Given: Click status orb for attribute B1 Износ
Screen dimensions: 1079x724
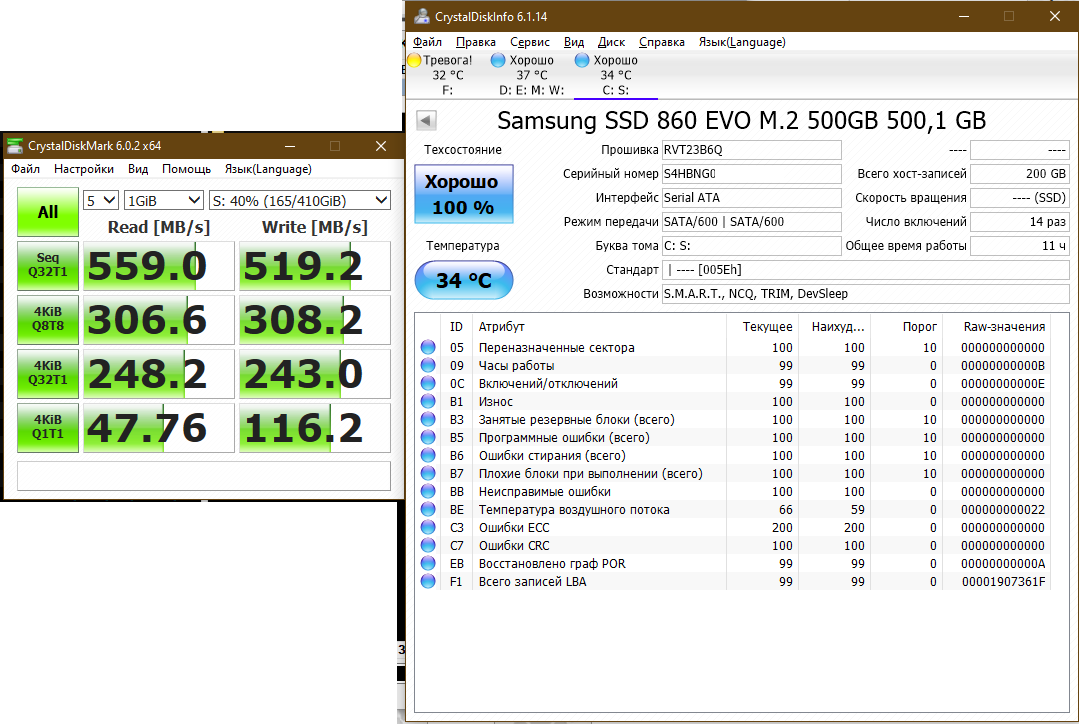Looking at the screenshot, I should point(428,401).
